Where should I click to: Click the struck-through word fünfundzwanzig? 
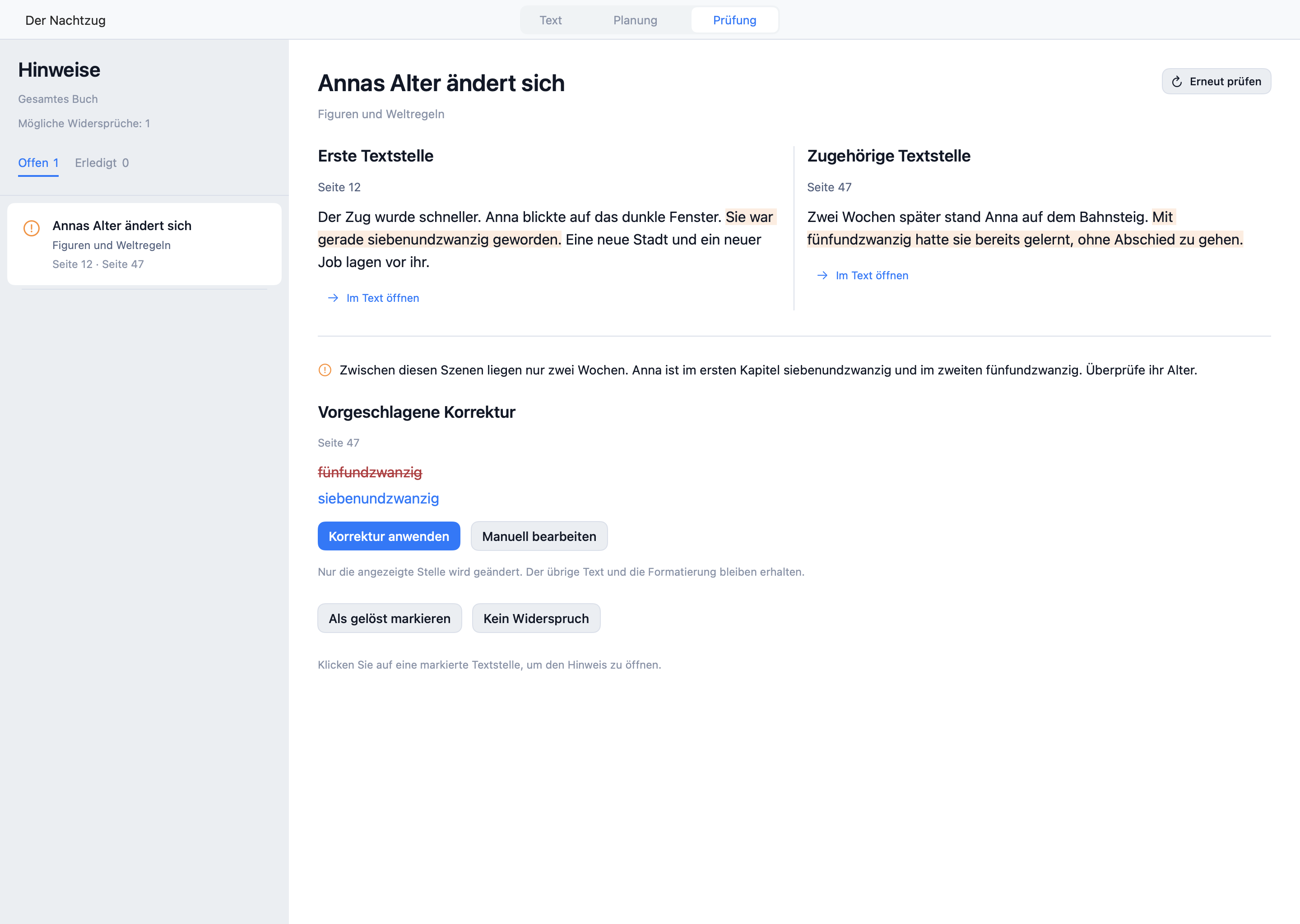pyautogui.click(x=370, y=472)
